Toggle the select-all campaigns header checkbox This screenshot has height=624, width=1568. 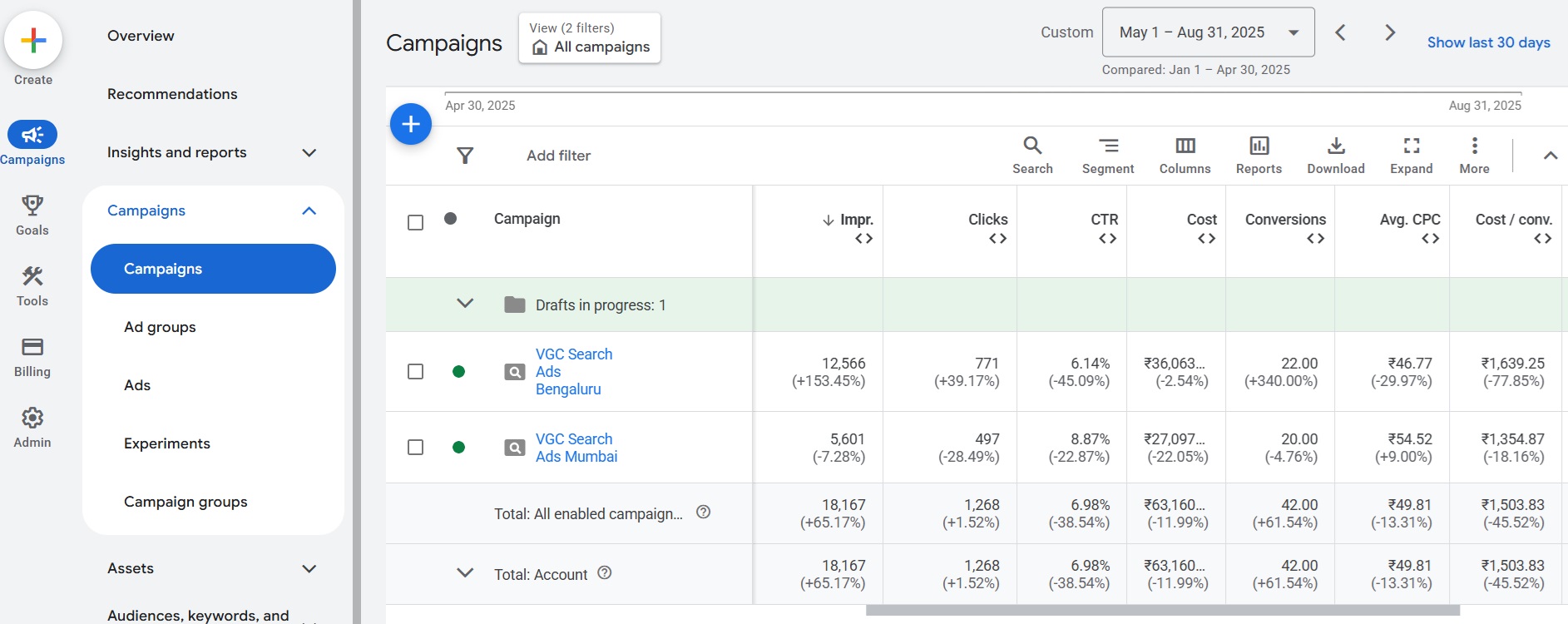[415, 223]
